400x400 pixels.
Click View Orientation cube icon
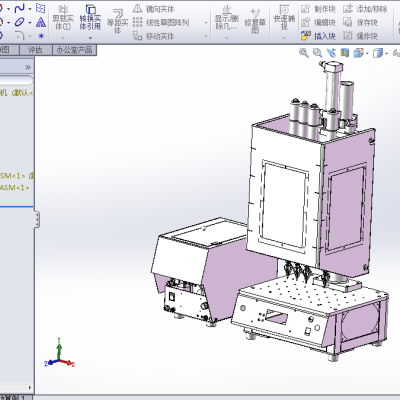358,53
